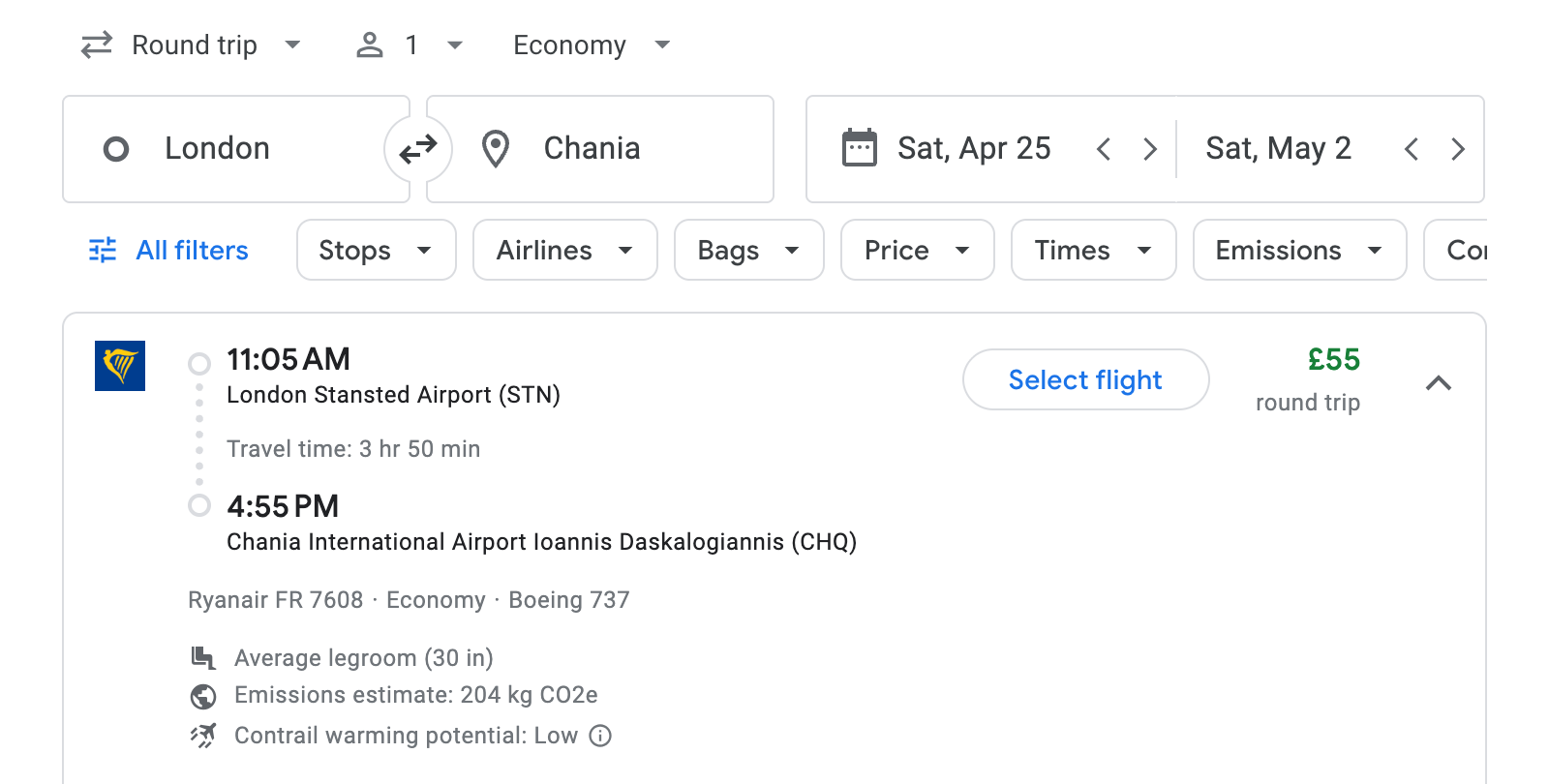This screenshot has height=784, width=1549.
Task: Click the green £55 price
Action: coord(1332,360)
